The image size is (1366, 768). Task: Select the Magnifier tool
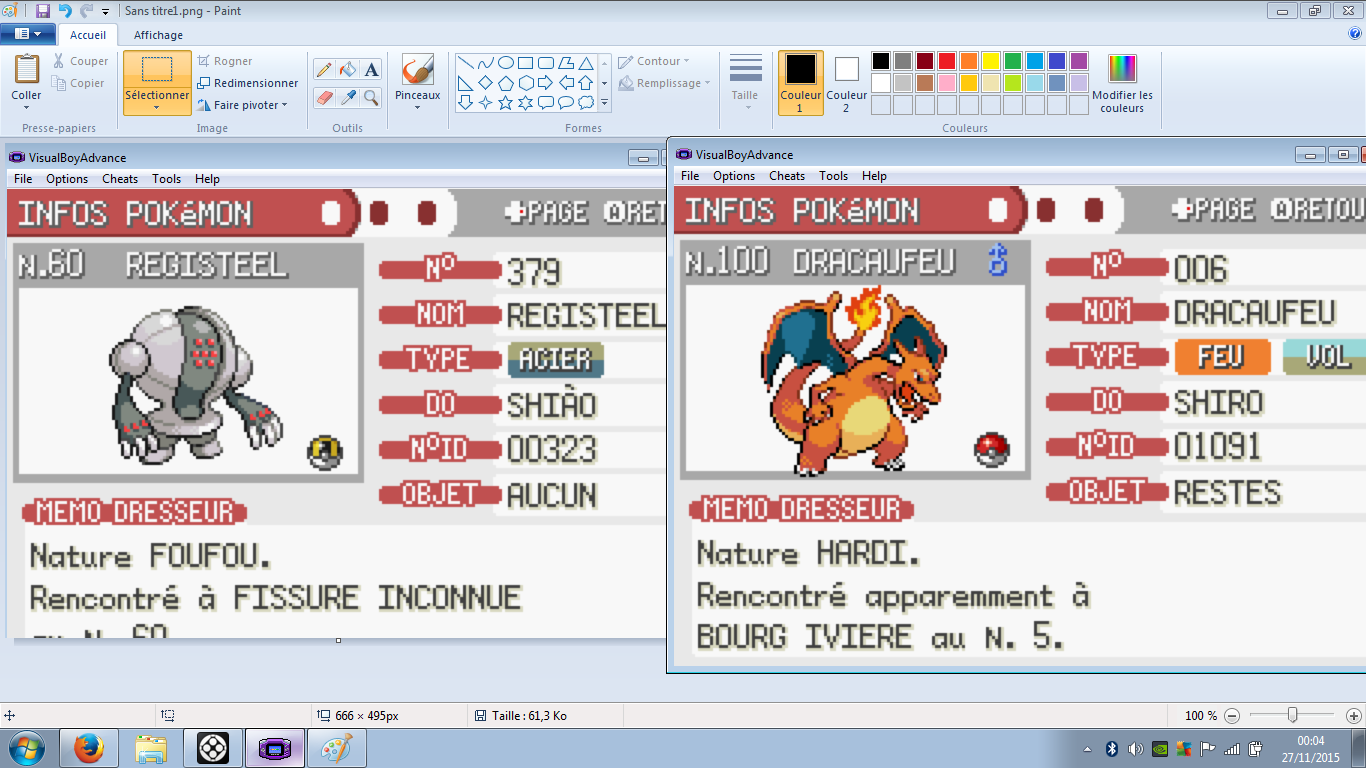point(371,97)
